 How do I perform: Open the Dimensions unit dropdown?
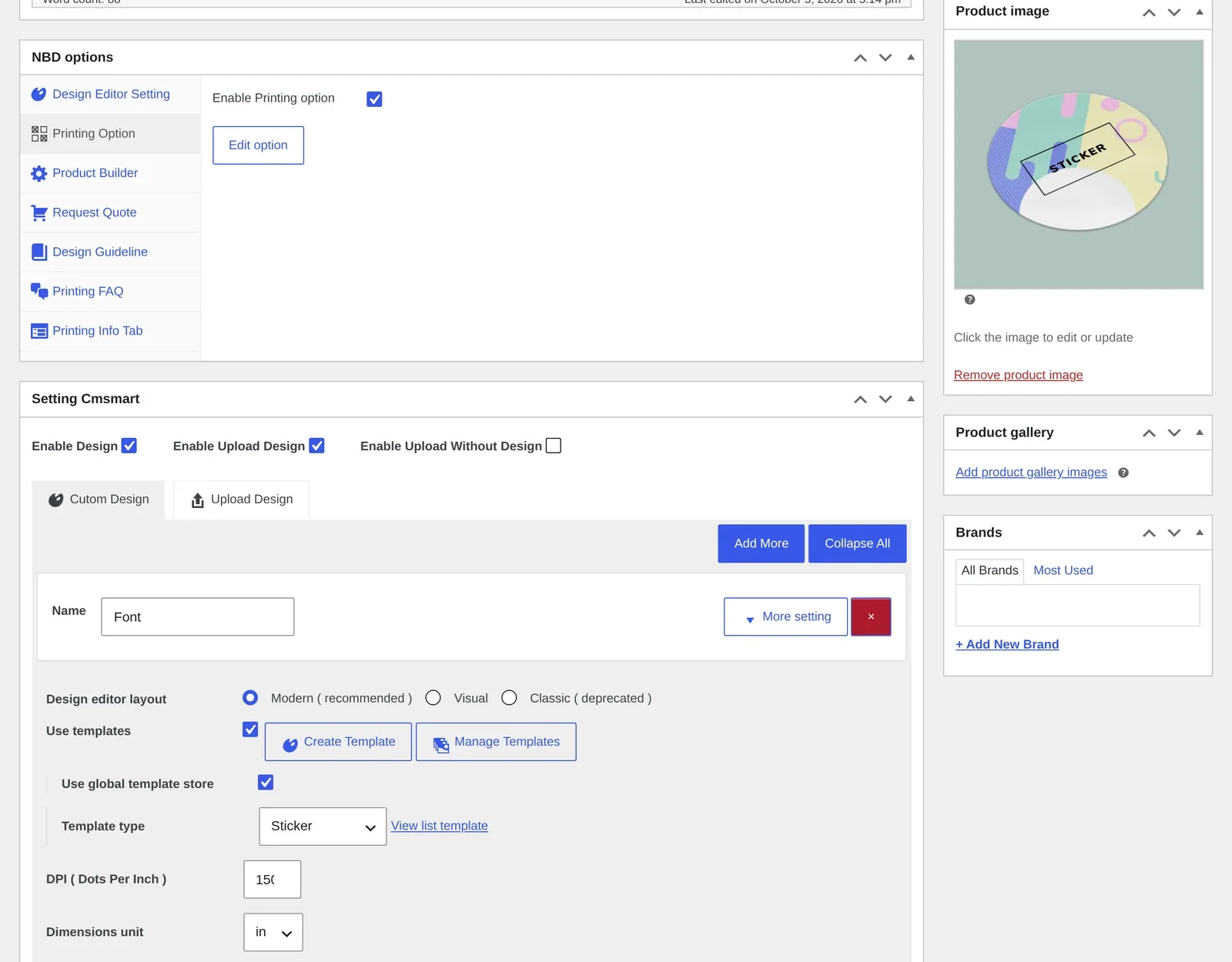pyautogui.click(x=273, y=933)
